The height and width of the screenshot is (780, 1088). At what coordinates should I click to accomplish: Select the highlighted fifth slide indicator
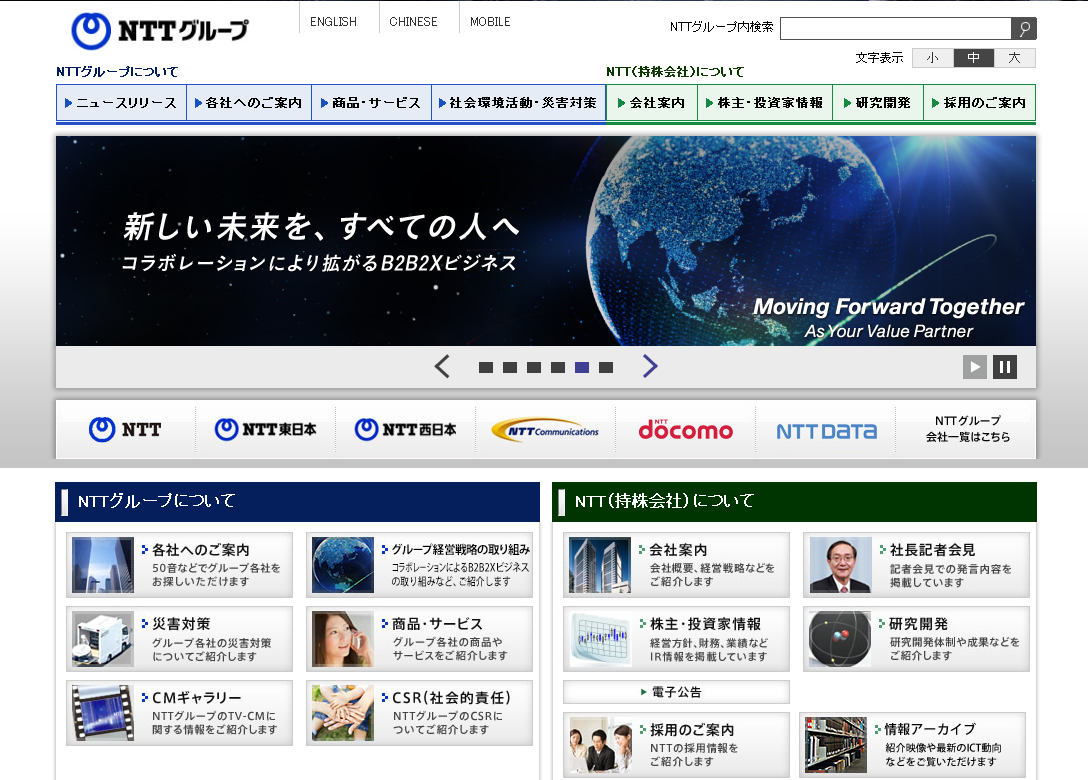[582, 368]
